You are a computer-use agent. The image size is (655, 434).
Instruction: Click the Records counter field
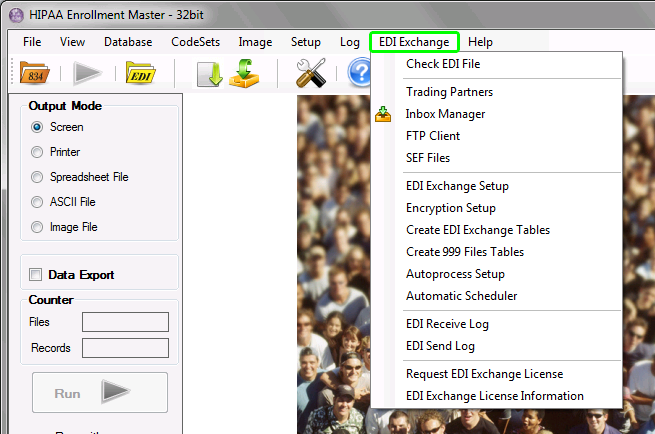click(x=125, y=348)
